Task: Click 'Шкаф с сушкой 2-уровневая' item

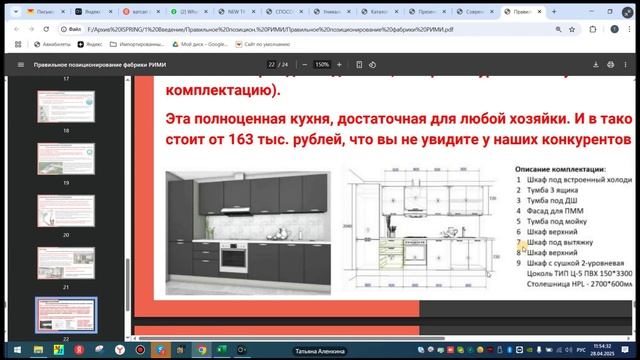Action: 575,263
